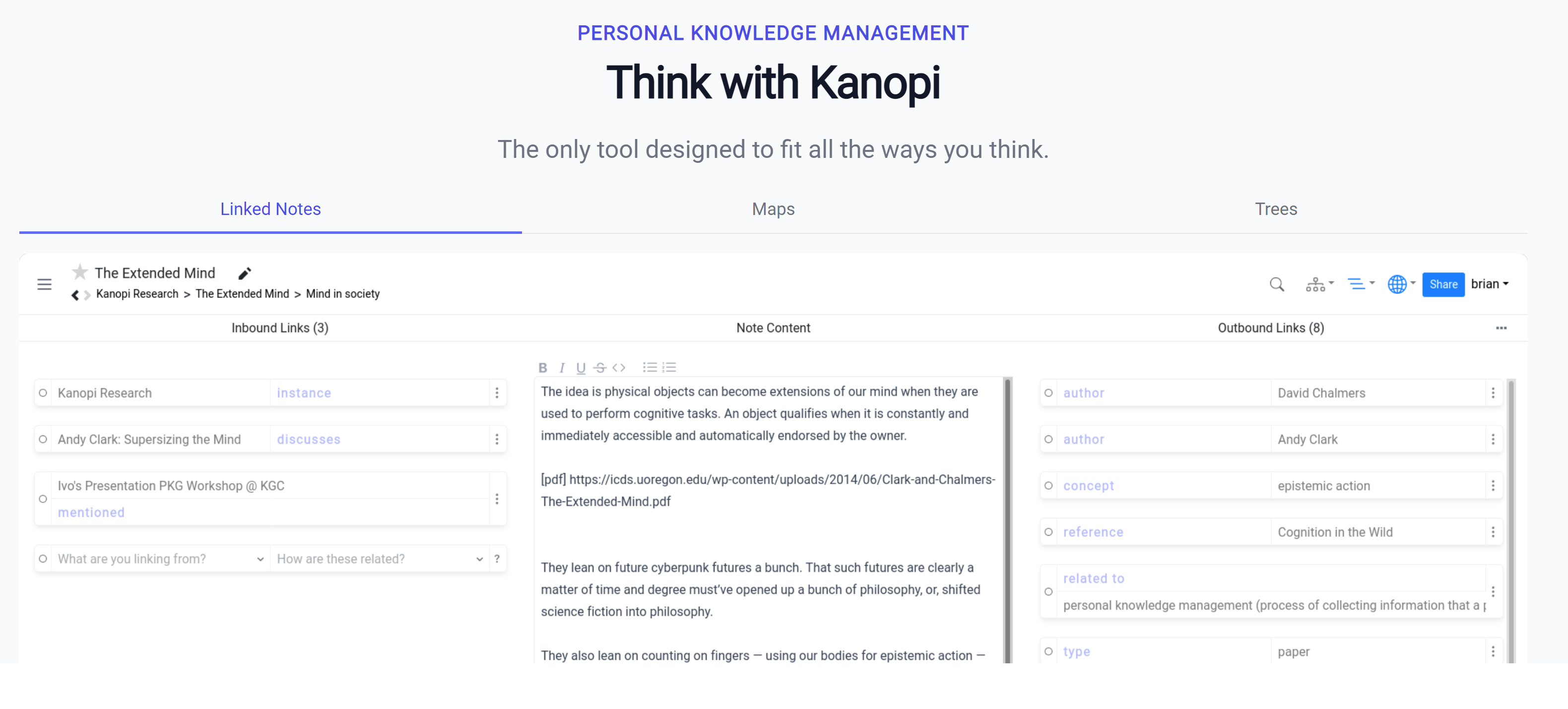Apply strikethrough formatting
The height and width of the screenshot is (709, 1568).
point(599,367)
